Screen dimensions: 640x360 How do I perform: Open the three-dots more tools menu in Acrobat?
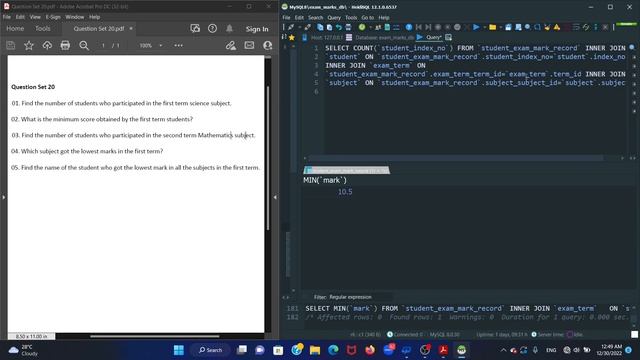point(178,45)
